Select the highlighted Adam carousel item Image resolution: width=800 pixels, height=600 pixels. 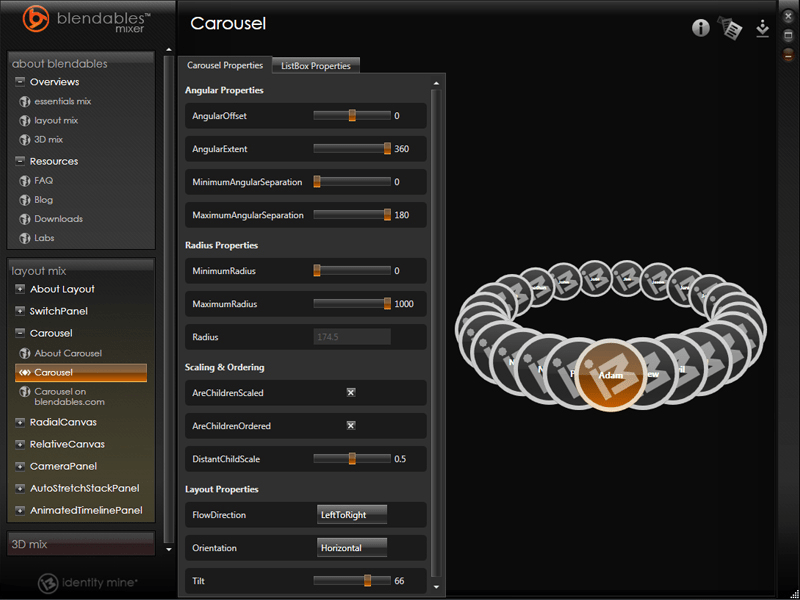point(610,376)
